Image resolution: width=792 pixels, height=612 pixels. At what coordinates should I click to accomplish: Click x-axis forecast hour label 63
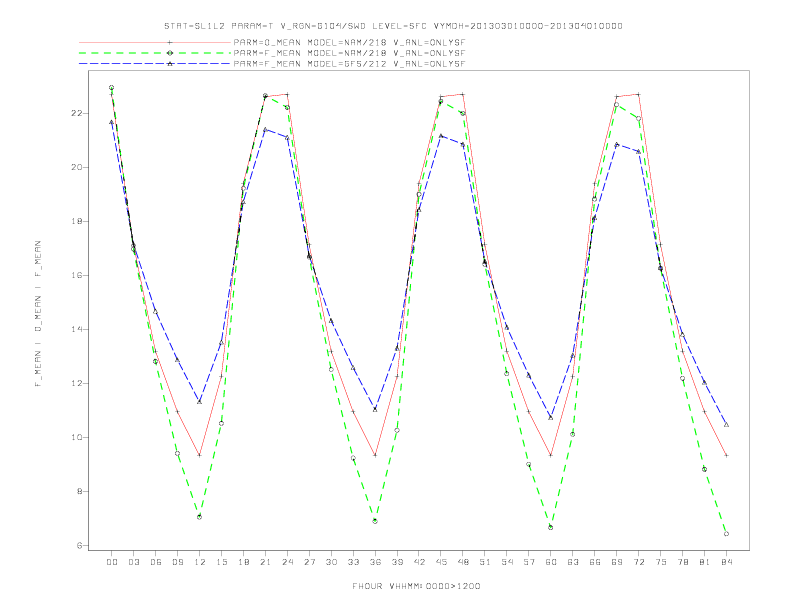coord(573,562)
